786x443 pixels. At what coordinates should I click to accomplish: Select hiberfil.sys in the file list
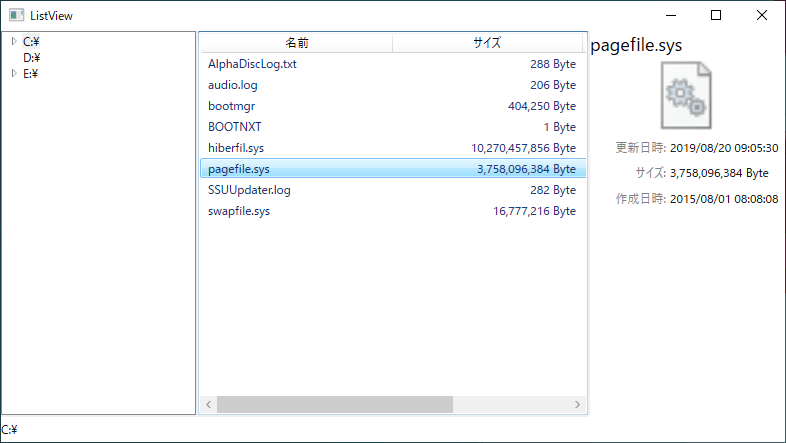click(x=393, y=148)
